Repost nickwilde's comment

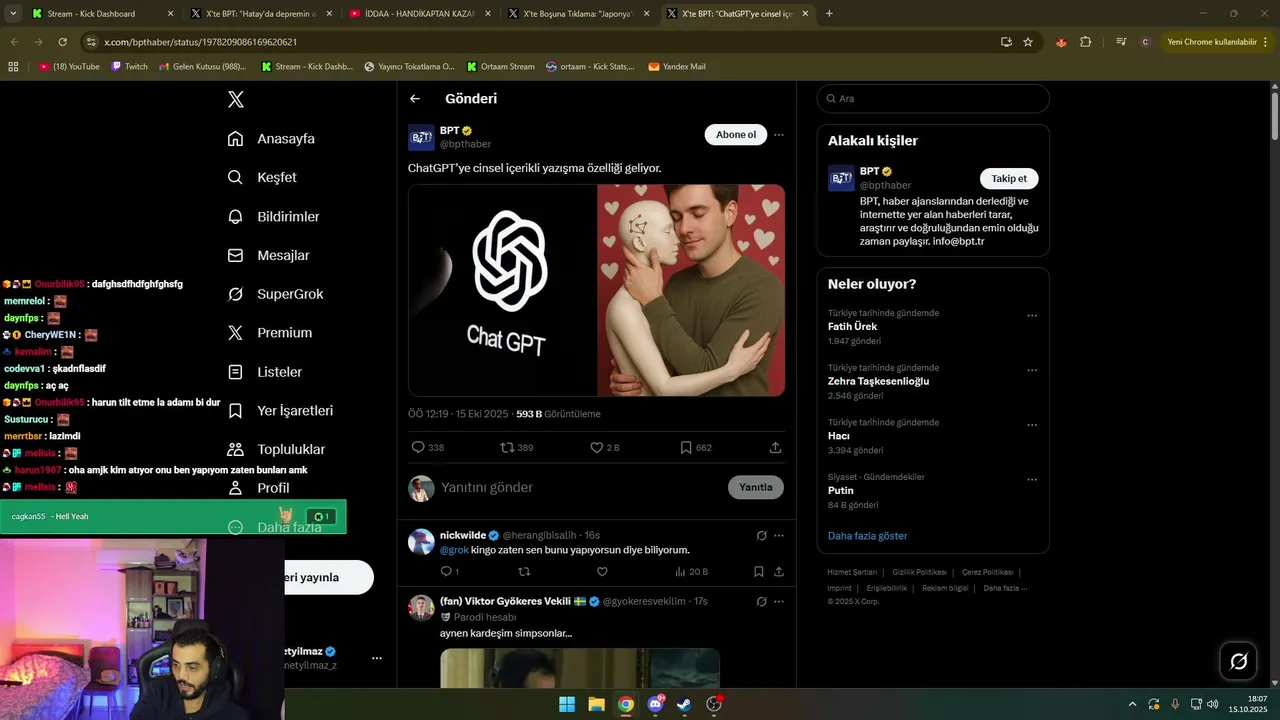[x=524, y=571]
